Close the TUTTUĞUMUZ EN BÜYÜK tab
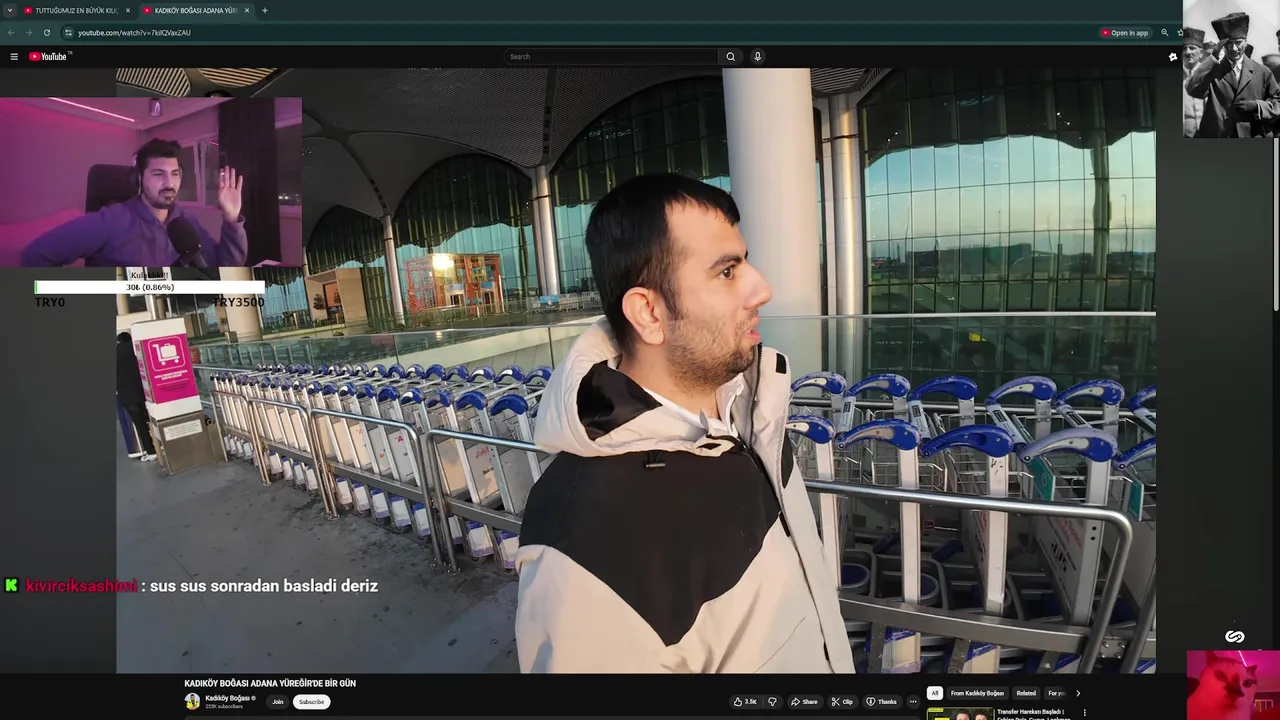This screenshot has height=720, width=1280. pyautogui.click(x=128, y=10)
